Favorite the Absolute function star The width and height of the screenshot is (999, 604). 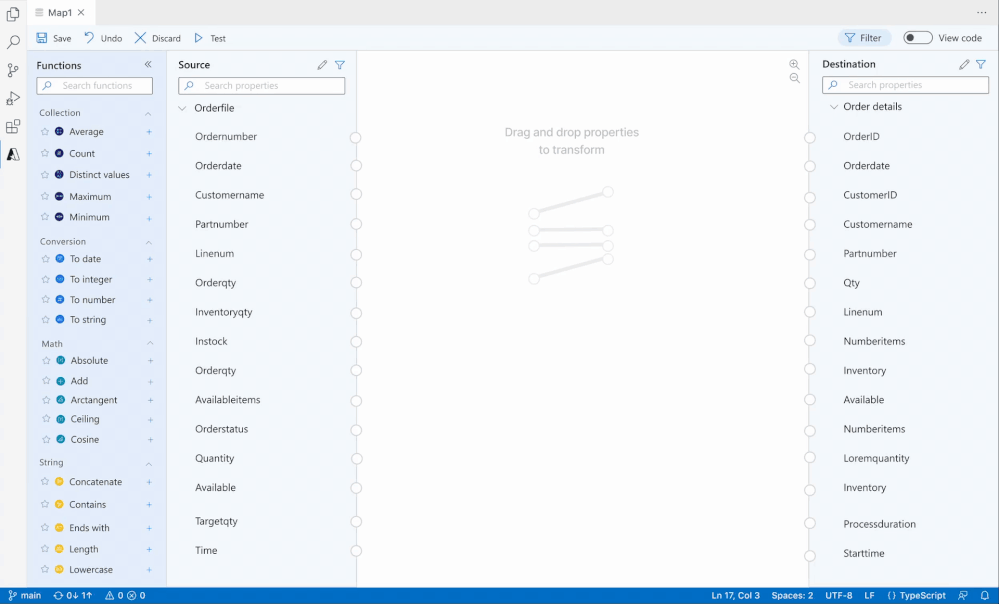coord(46,360)
